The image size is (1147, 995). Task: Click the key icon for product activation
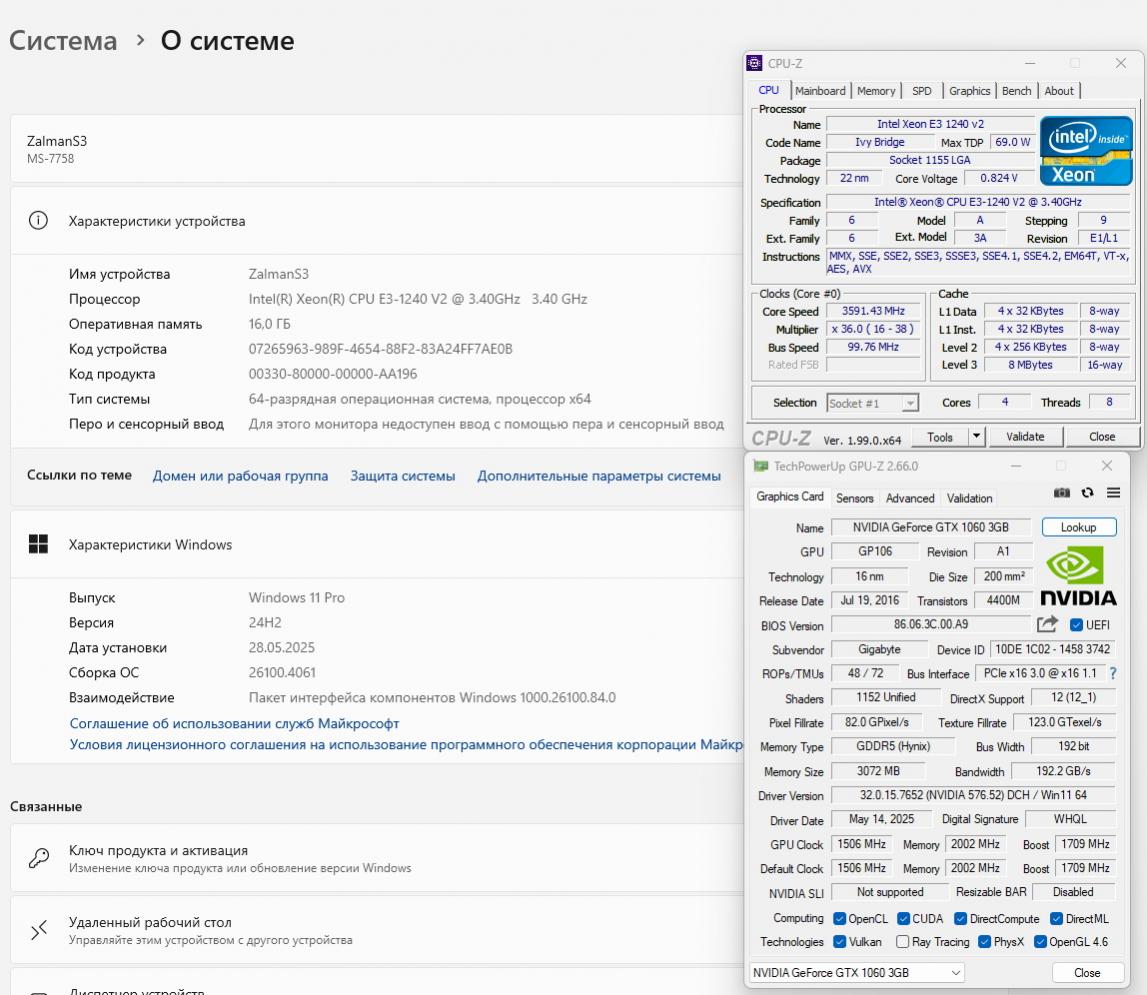coord(39,858)
